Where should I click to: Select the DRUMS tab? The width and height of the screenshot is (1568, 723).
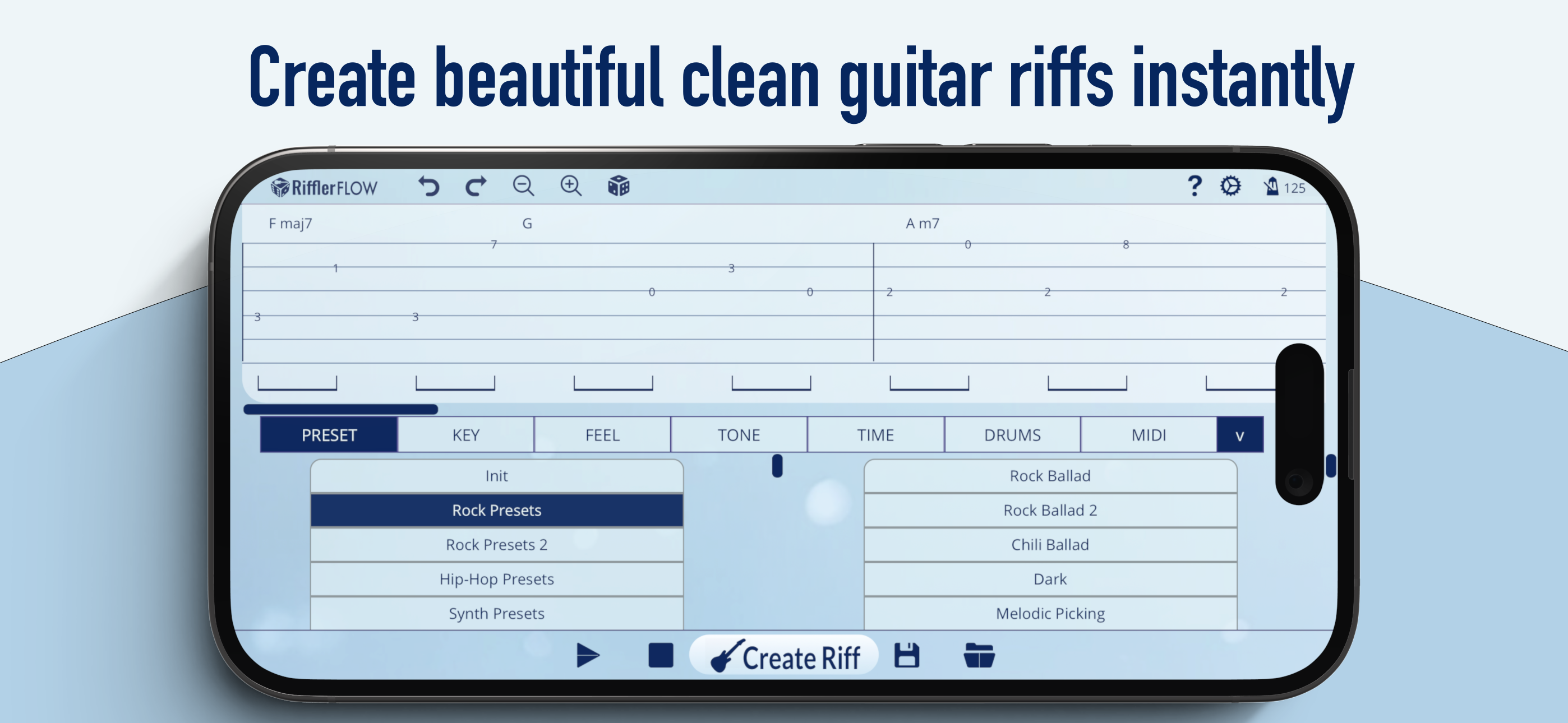tap(1012, 434)
